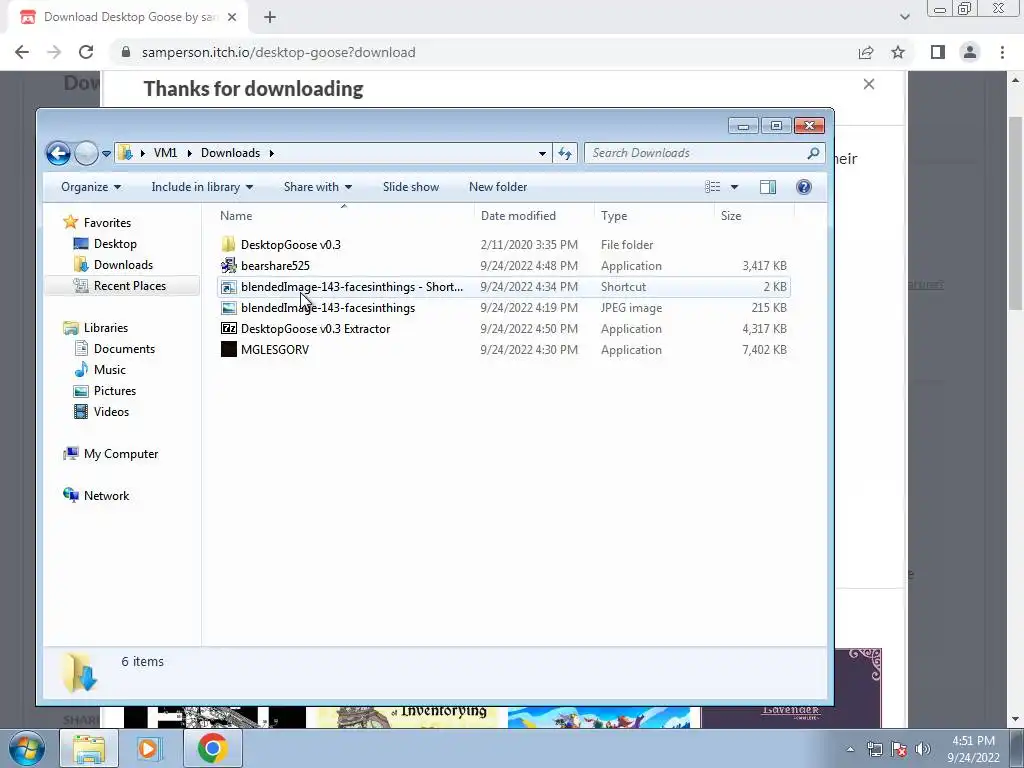Image resolution: width=1024 pixels, height=768 pixels.
Task: Click the Chrome taskbar icon
Action: 212,748
